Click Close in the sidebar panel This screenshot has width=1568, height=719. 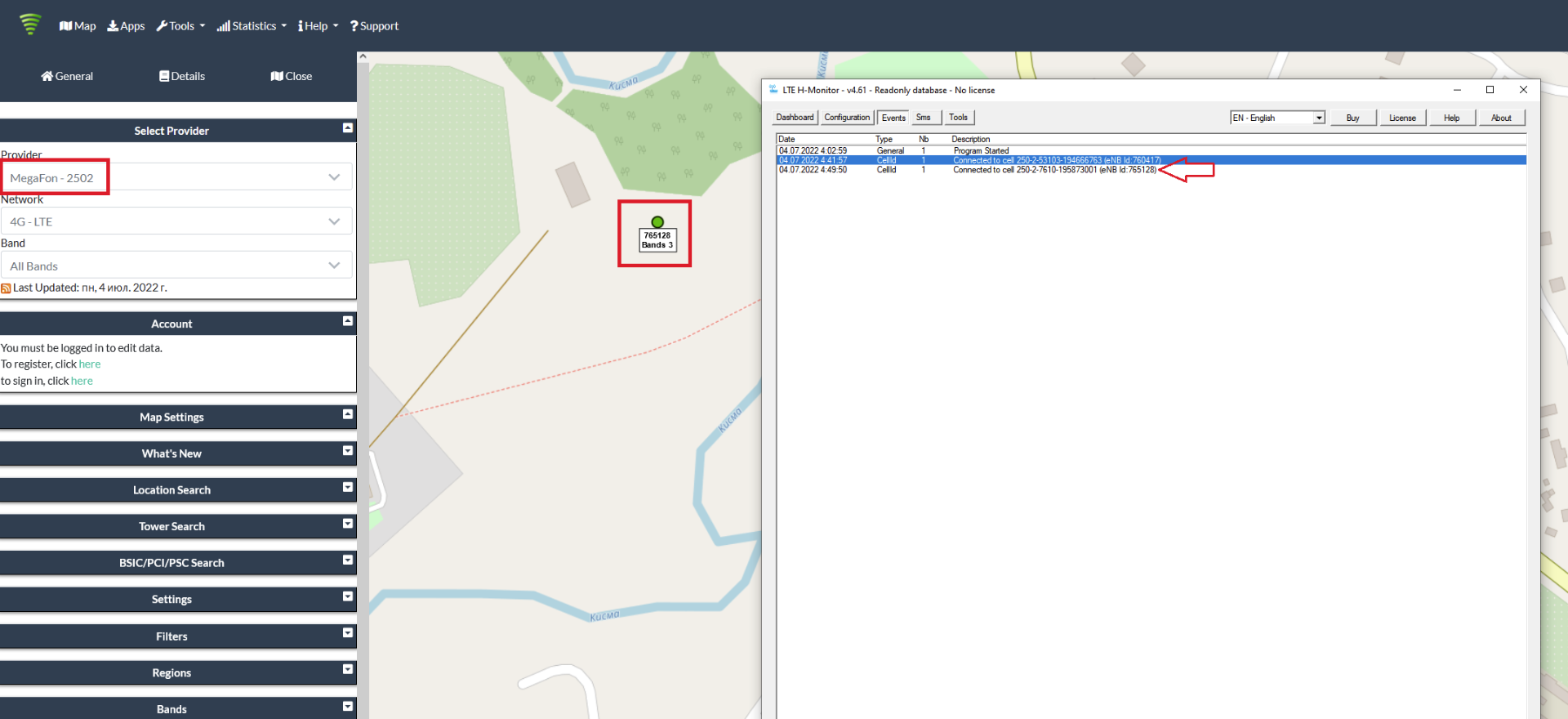[292, 76]
